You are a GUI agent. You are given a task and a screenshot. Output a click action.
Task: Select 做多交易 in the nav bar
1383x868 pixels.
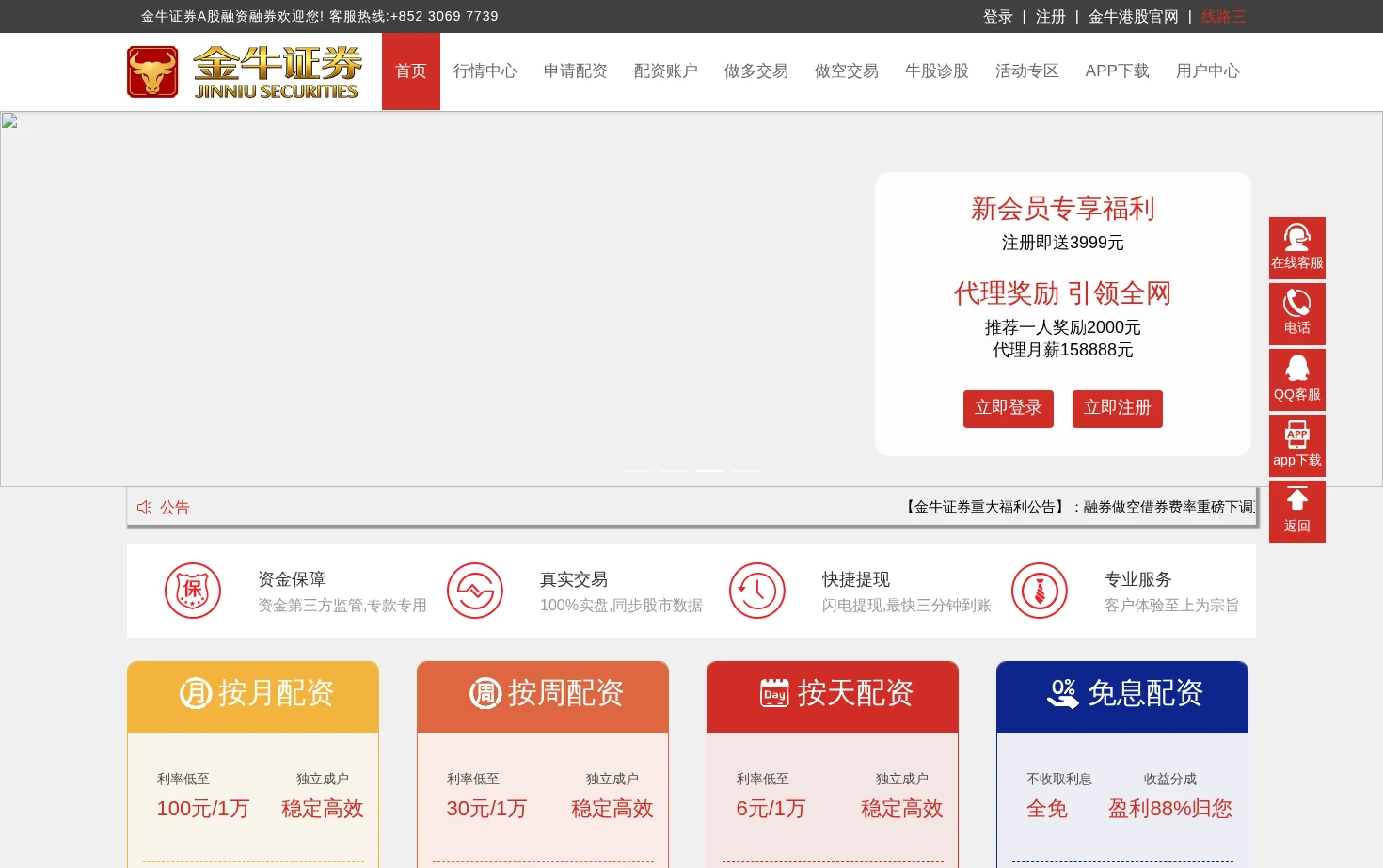(756, 71)
